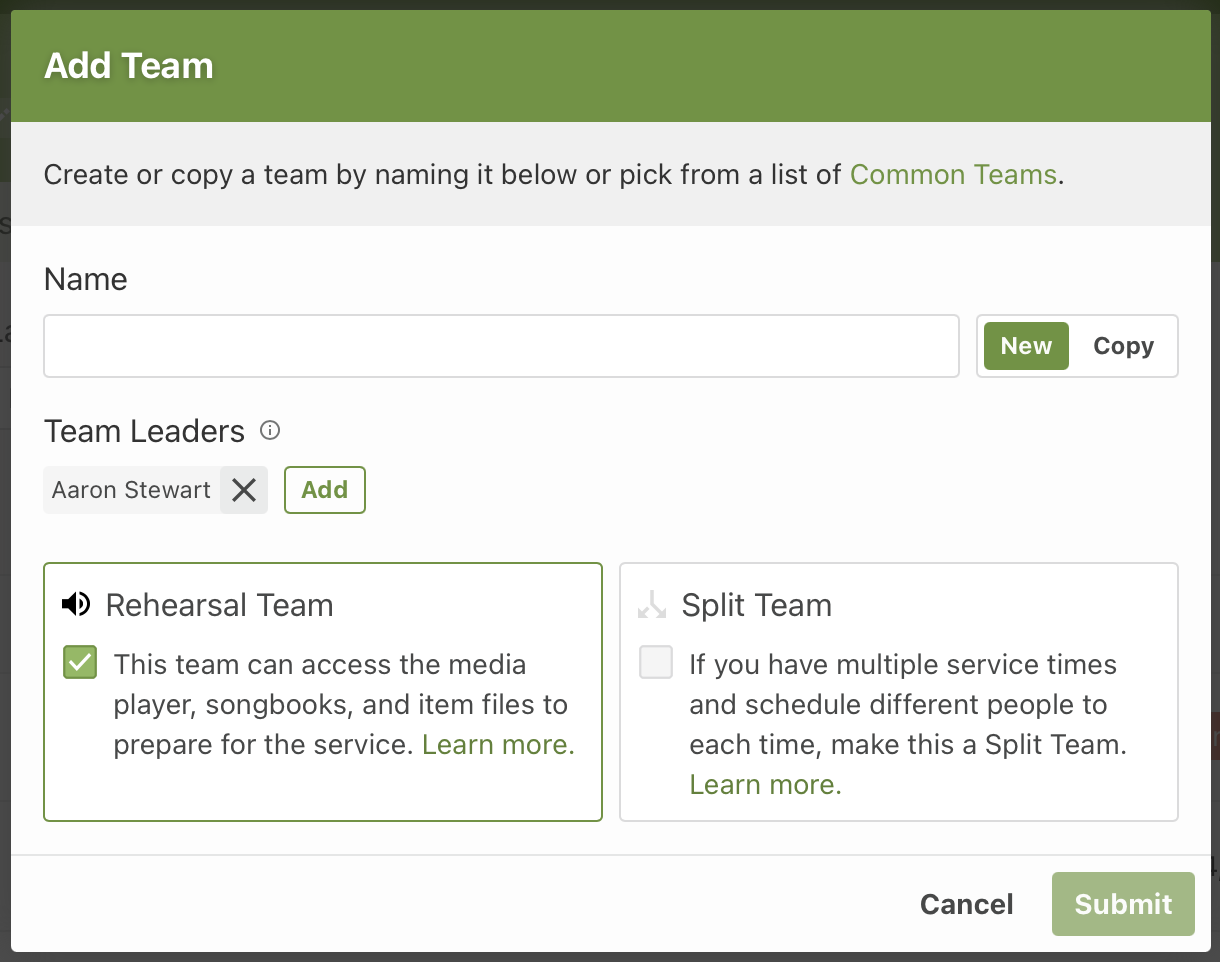
Task: Switch to Copy team mode
Action: [x=1123, y=346]
